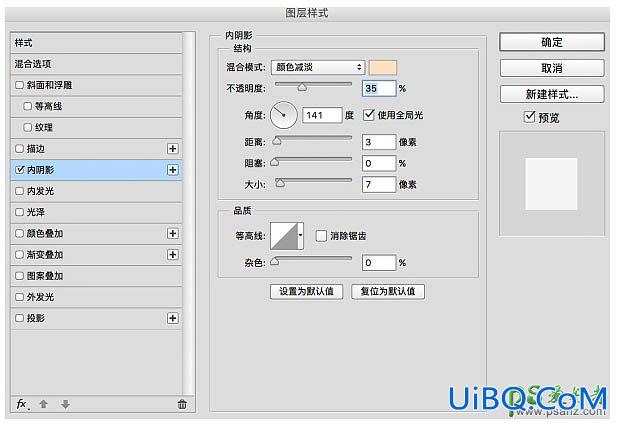Viewport: 618px width, 423px height.
Task: Add another 内阴影 effect plus icon
Action: (172, 170)
